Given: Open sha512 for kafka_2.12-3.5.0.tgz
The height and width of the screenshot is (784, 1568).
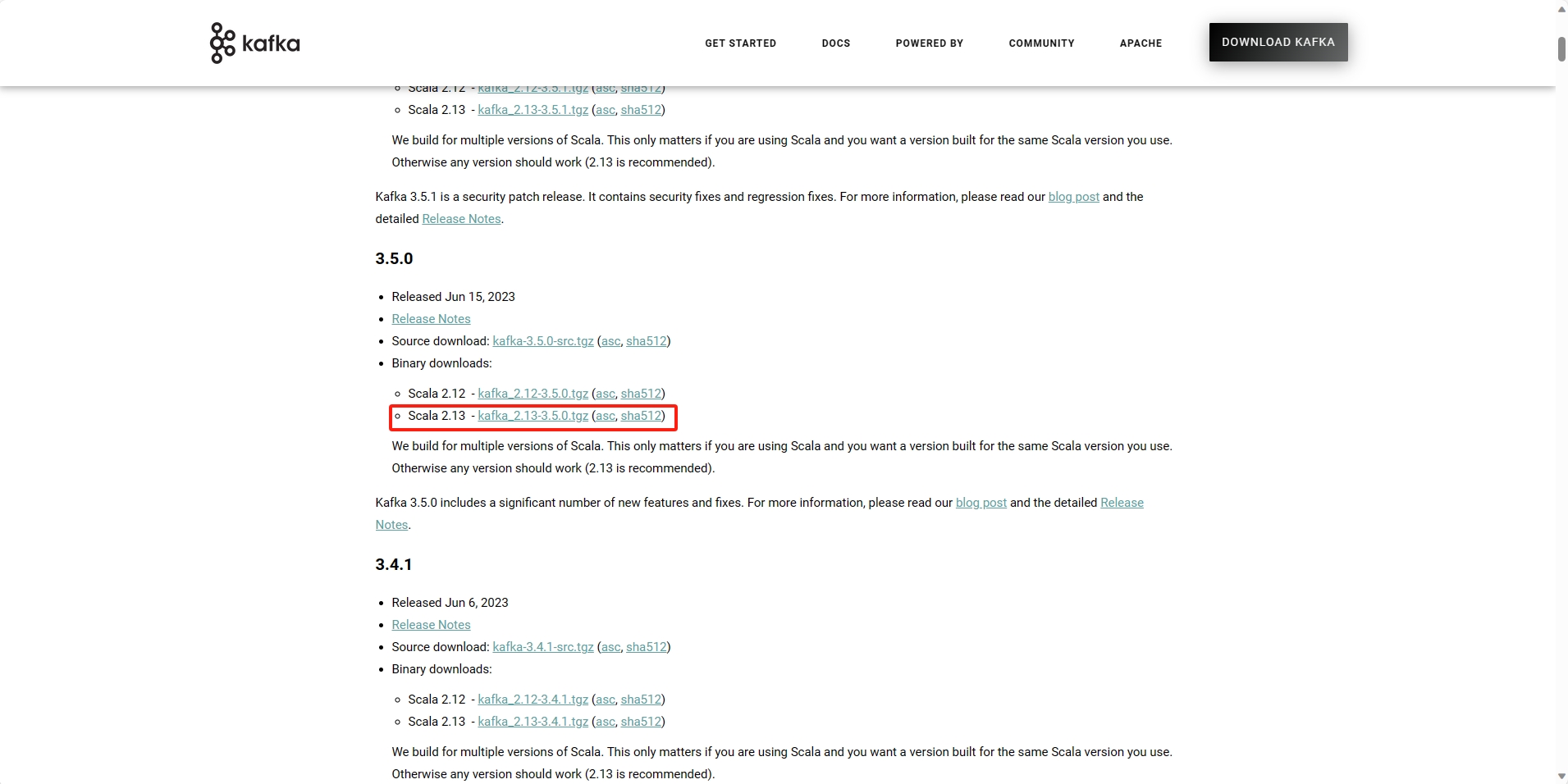Looking at the screenshot, I should tap(641, 394).
